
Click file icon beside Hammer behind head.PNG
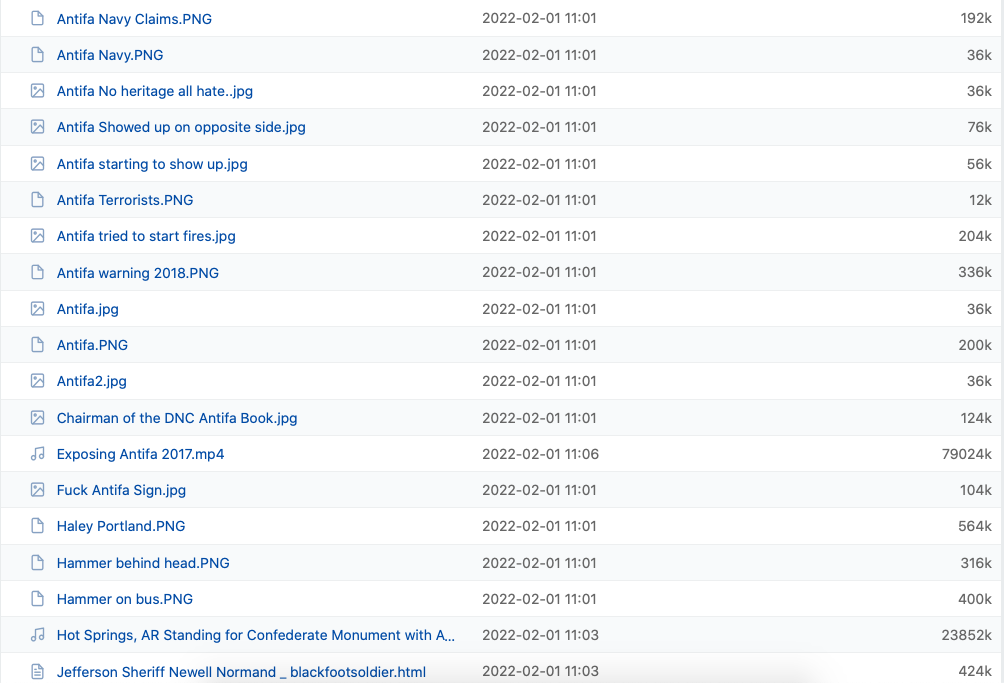click(x=38, y=563)
